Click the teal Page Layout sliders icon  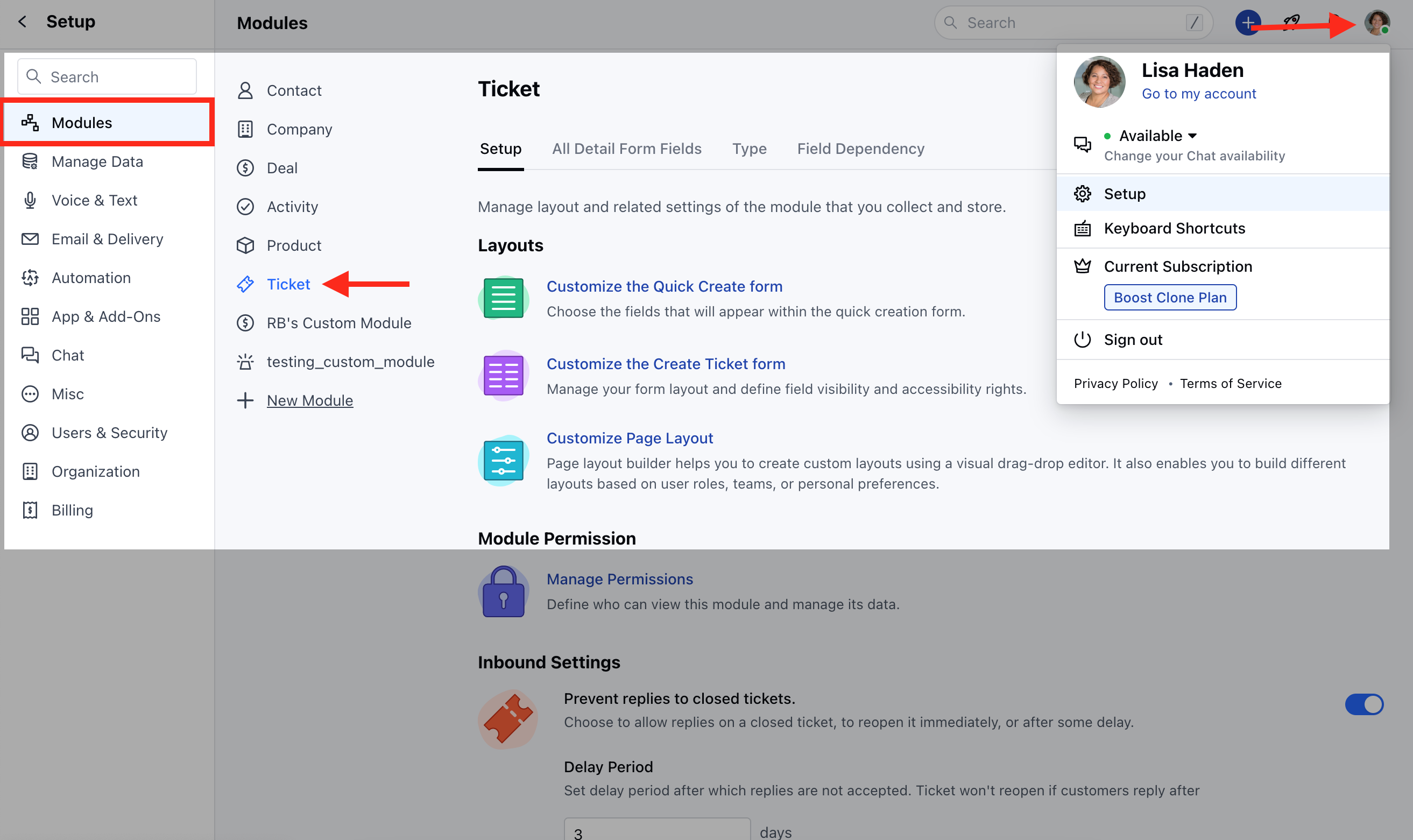tap(503, 460)
